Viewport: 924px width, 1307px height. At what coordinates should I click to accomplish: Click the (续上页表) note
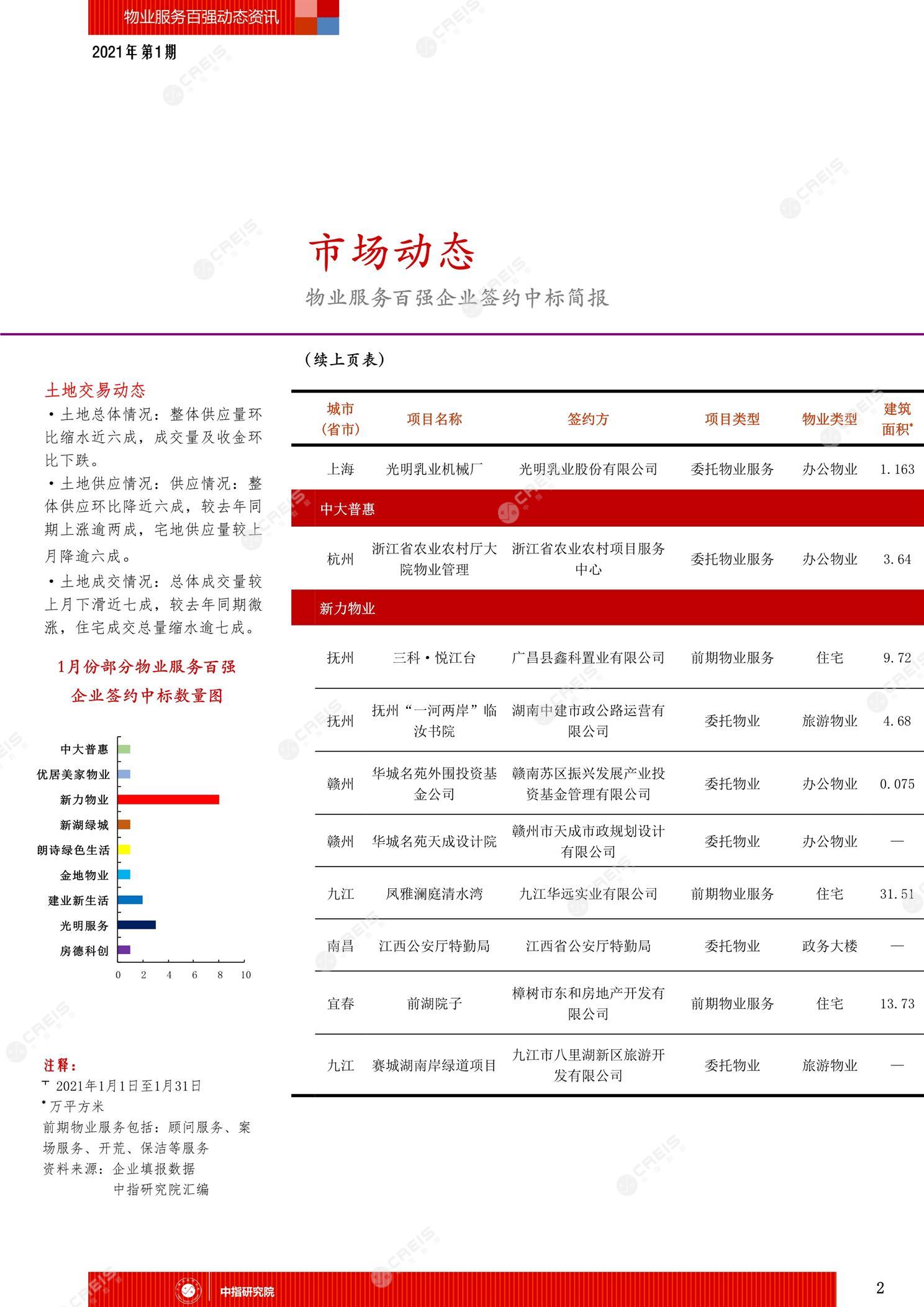345,360
